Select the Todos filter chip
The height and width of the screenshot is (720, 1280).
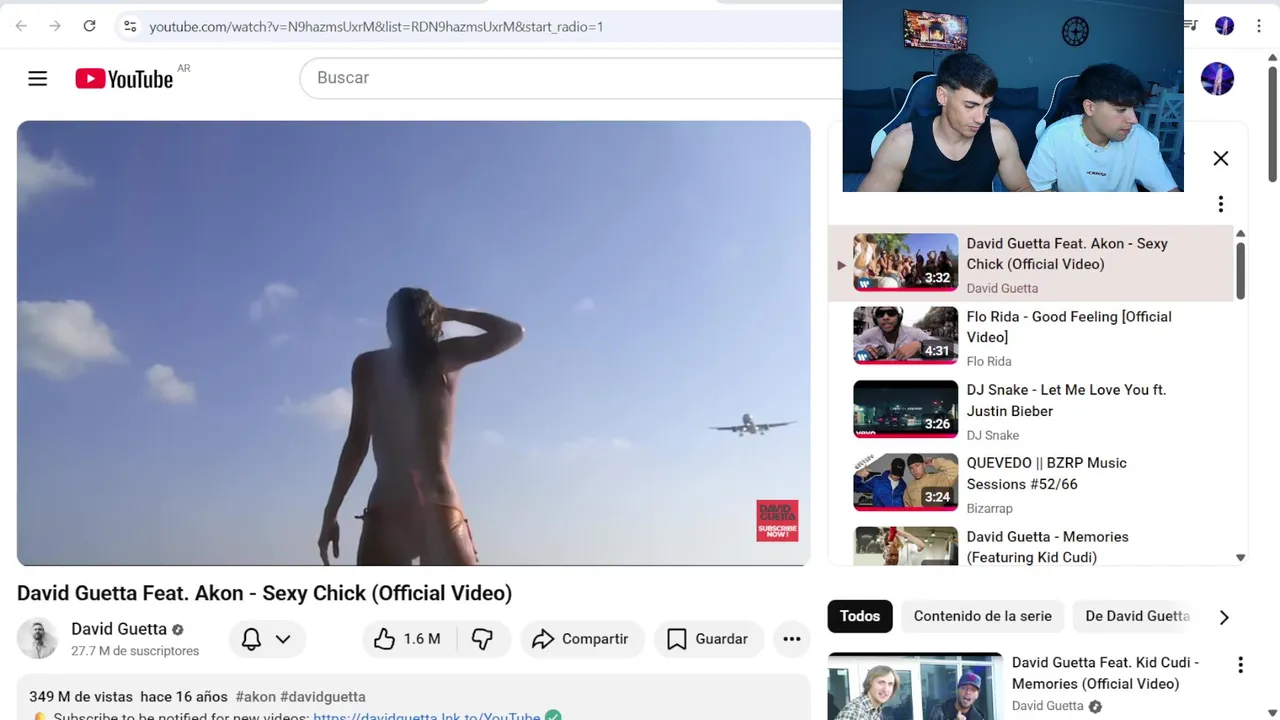(860, 616)
